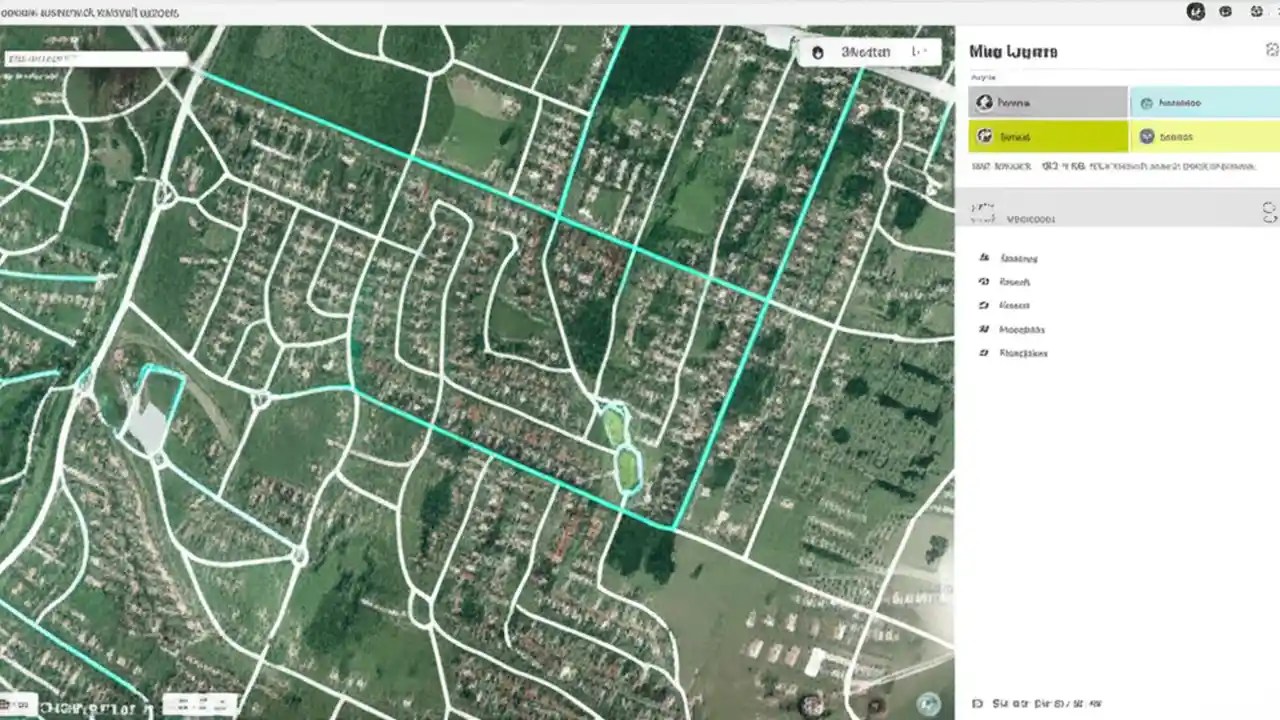Click the location pin icon on the Westerton marker
The height and width of the screenshot is (720, 1280).
[818, 52]
